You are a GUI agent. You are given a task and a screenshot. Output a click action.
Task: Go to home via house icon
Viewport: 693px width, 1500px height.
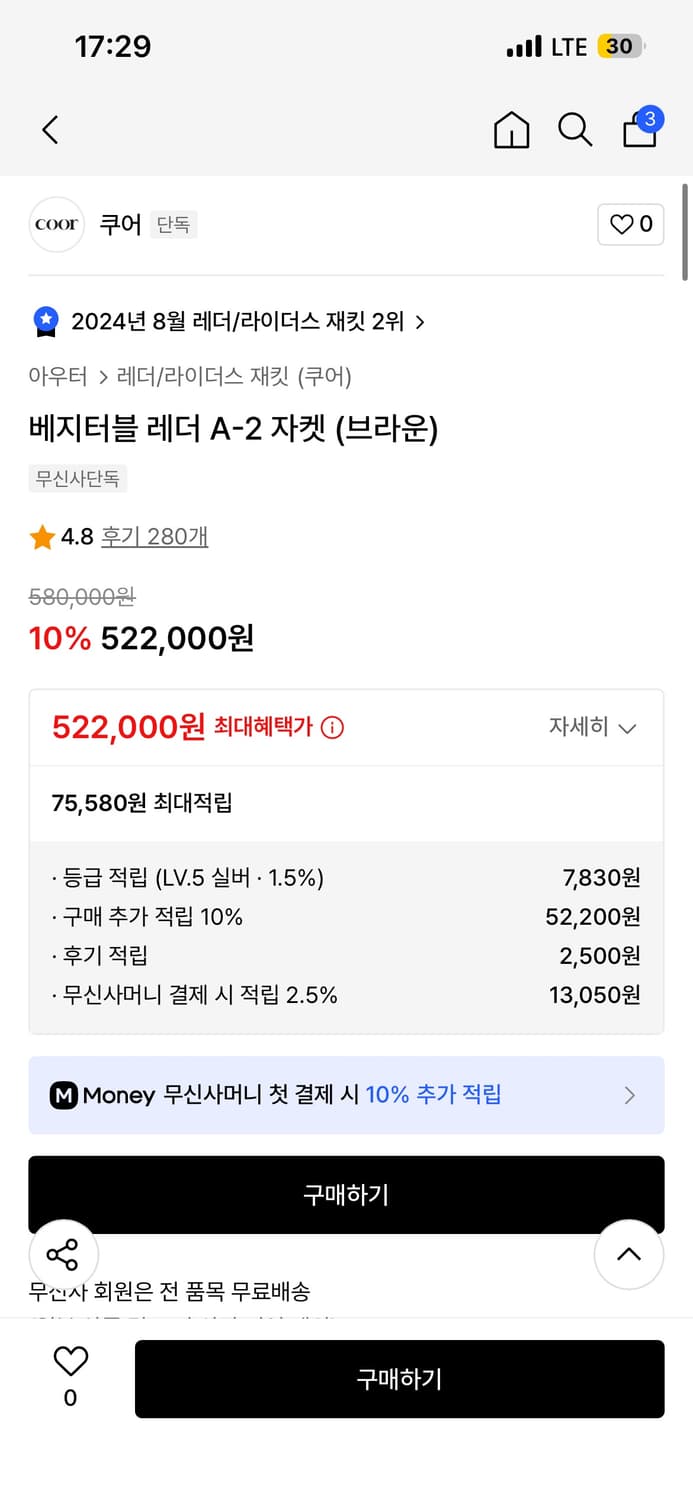coord(511,129)
